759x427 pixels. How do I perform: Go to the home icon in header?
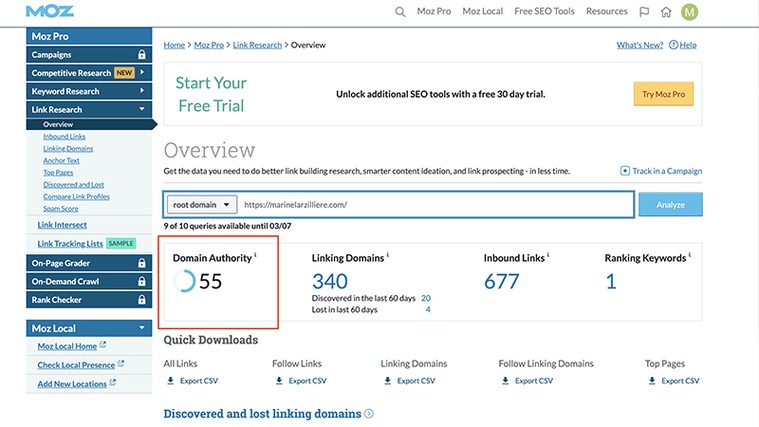[x=666, y=12]
